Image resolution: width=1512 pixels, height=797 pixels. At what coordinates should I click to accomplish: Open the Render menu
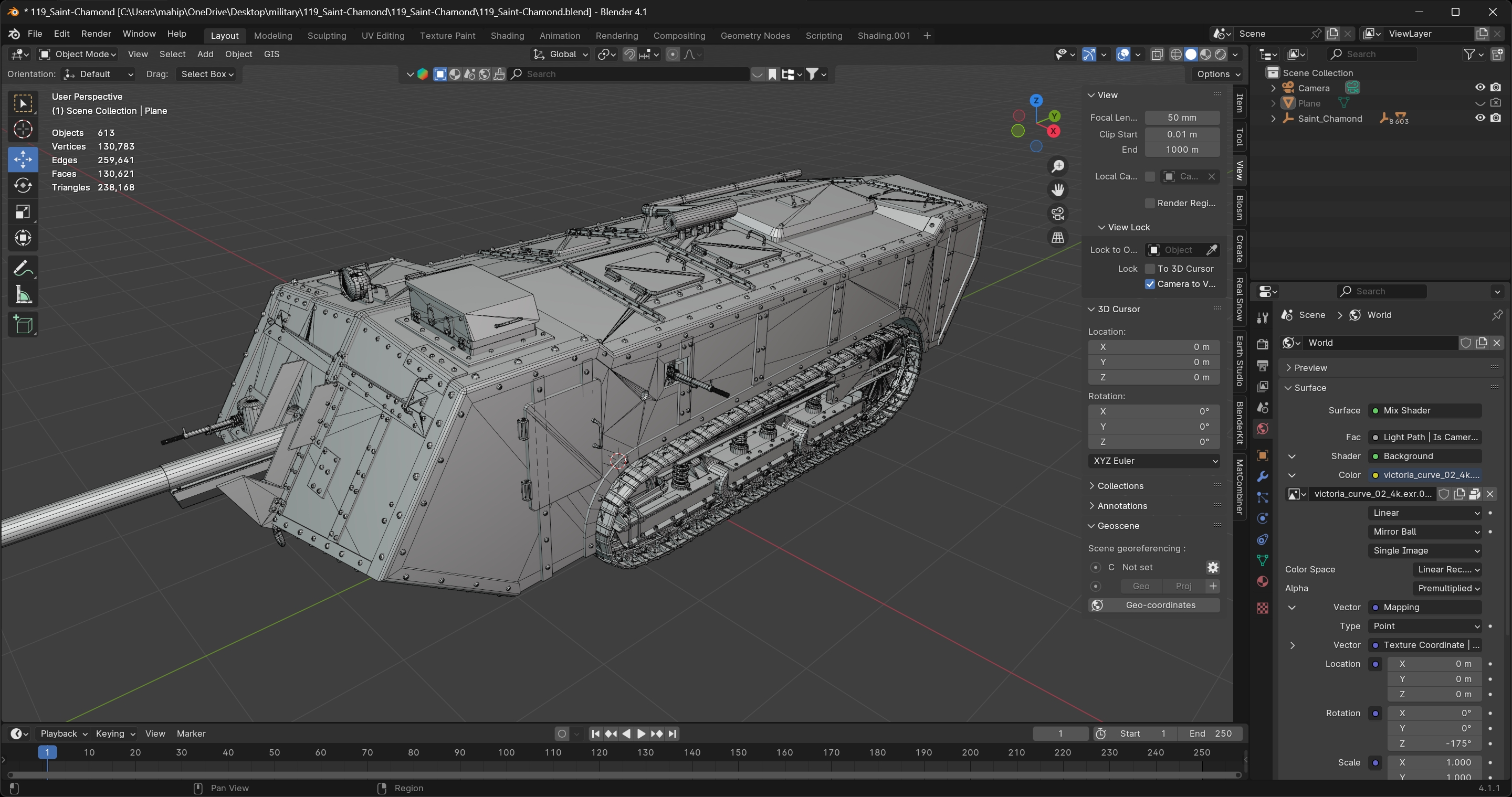[96, 34]
